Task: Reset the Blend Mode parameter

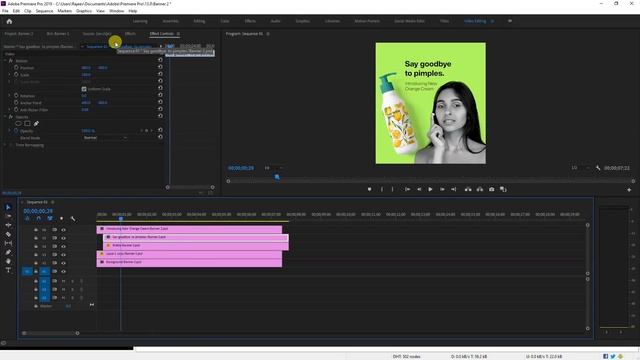Action: click(x=160, y=138)
